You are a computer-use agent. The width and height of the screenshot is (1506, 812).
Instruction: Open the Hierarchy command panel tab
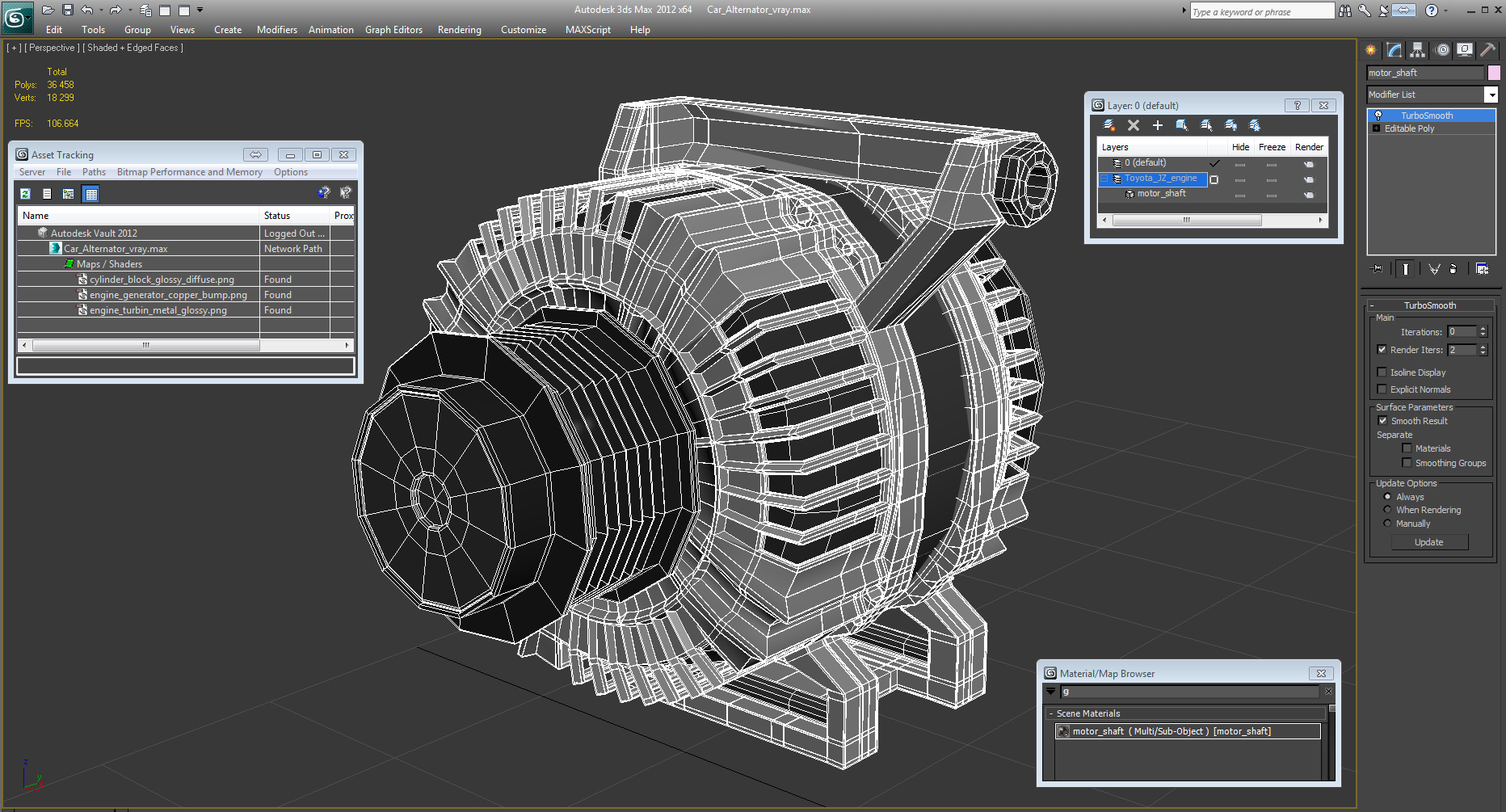click(1418, 50)
